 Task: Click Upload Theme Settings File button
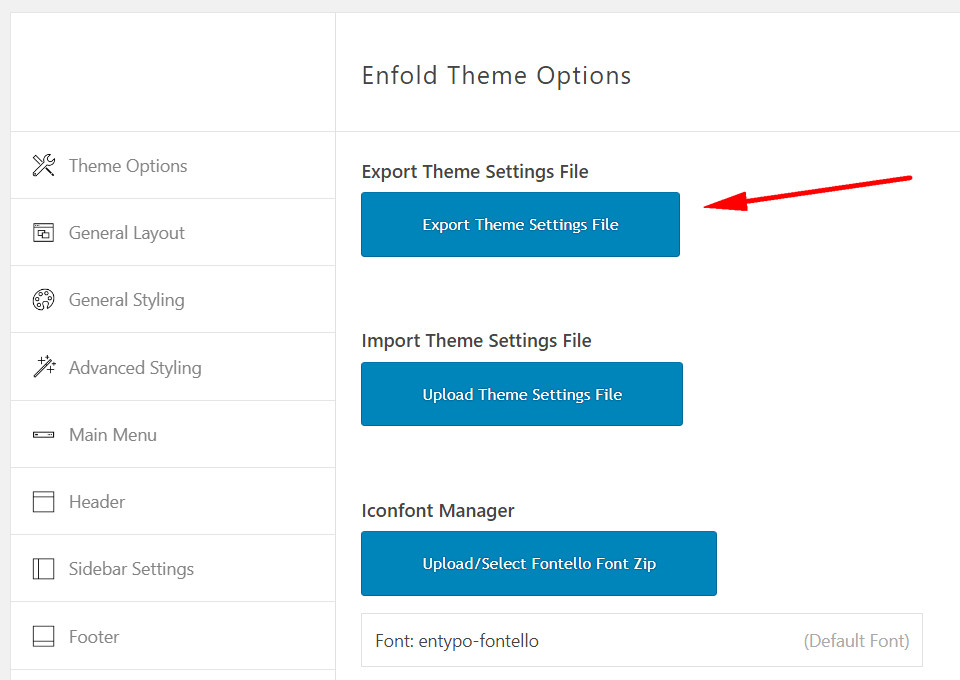pos(522,394)
